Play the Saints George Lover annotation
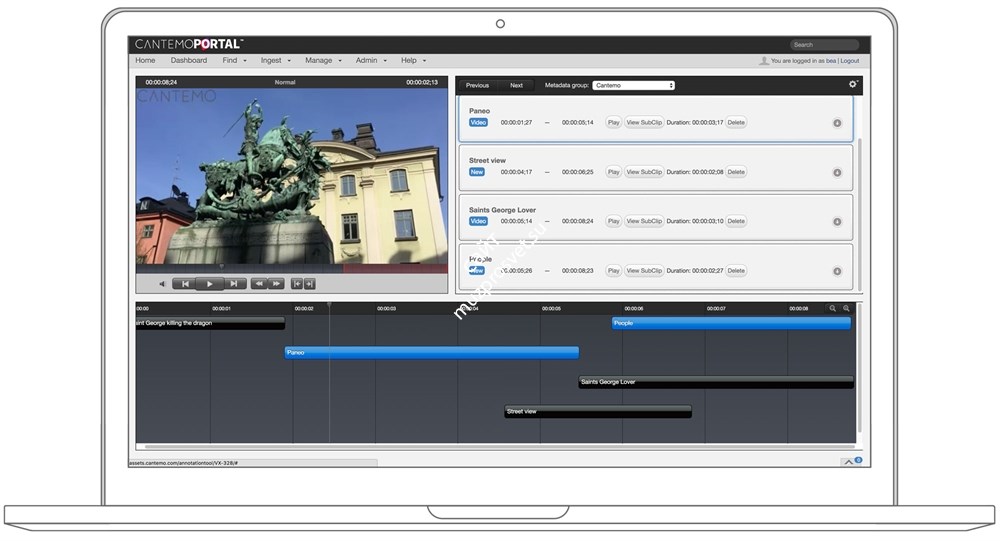This screenshot has height=541, width=1000. pyautogui.click(x=614, y=221)
